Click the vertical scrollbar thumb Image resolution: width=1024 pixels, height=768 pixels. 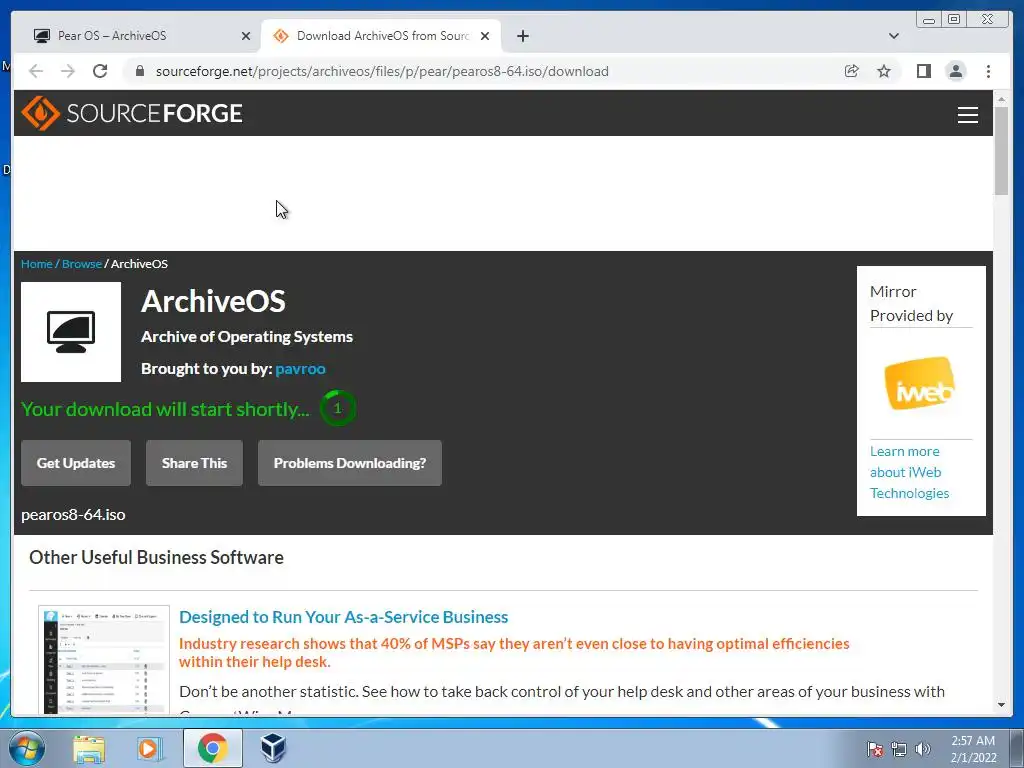tap(1001, 150)
